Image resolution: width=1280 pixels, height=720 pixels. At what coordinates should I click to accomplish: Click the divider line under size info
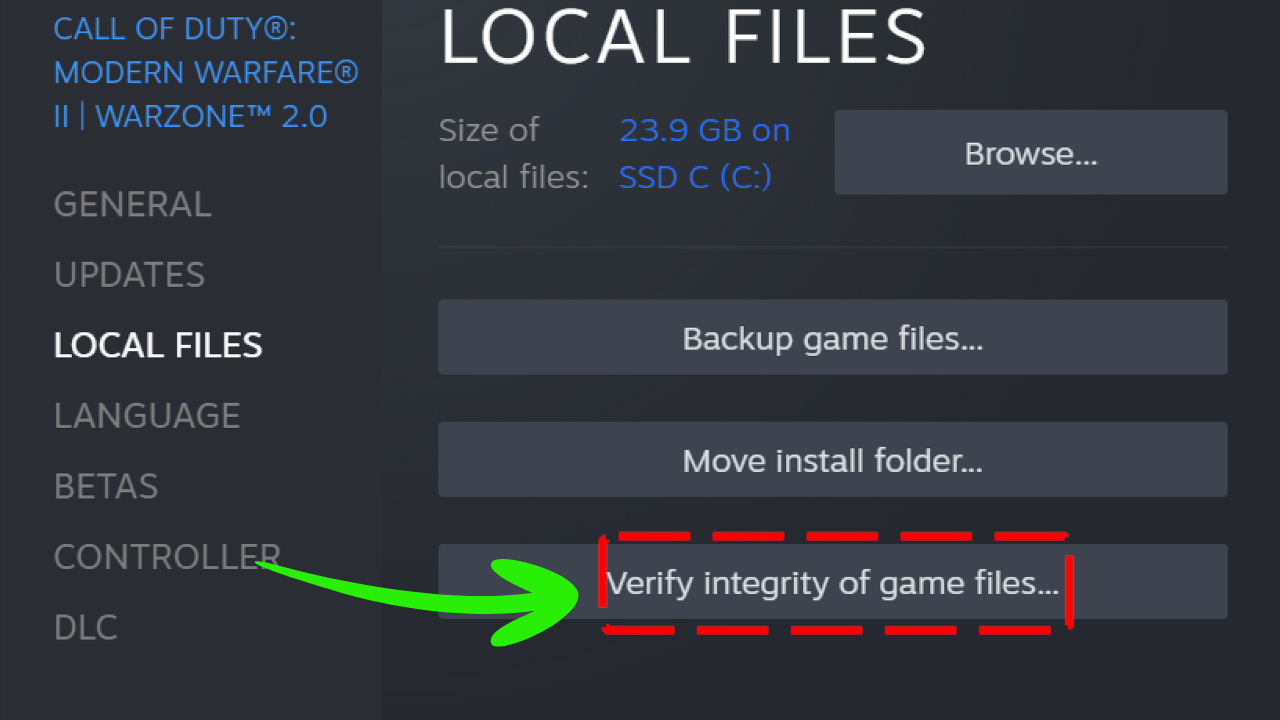coord(832,247)
